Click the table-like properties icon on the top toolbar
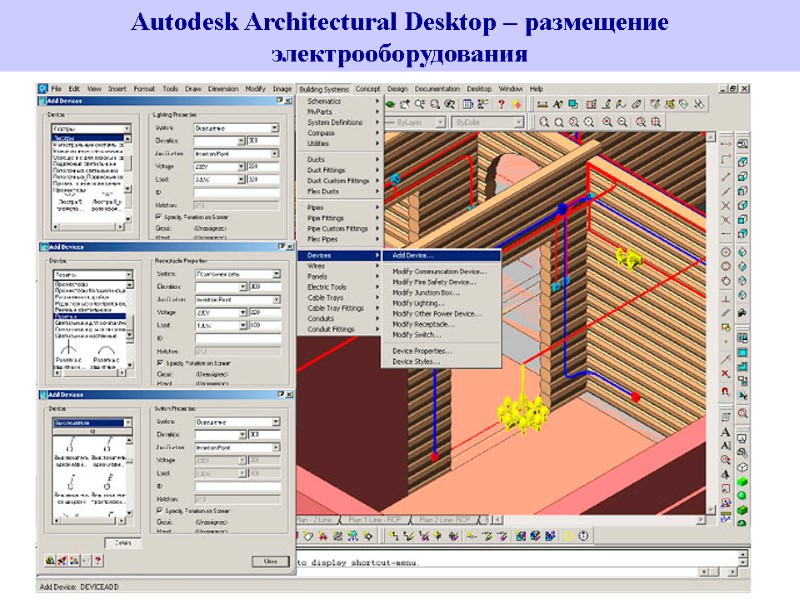 [467, 104]
